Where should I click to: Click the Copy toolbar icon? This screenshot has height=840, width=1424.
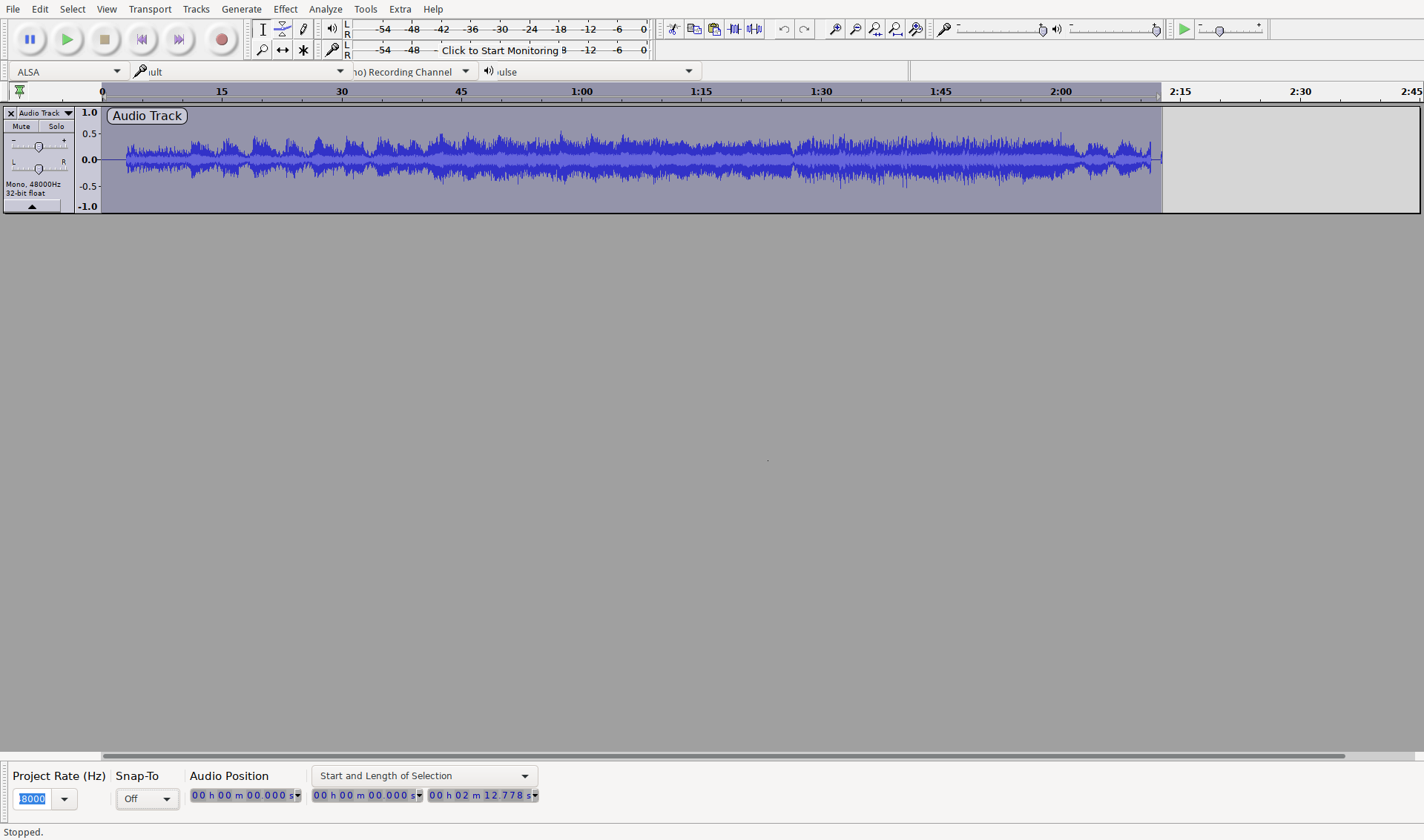click(694, 30)
